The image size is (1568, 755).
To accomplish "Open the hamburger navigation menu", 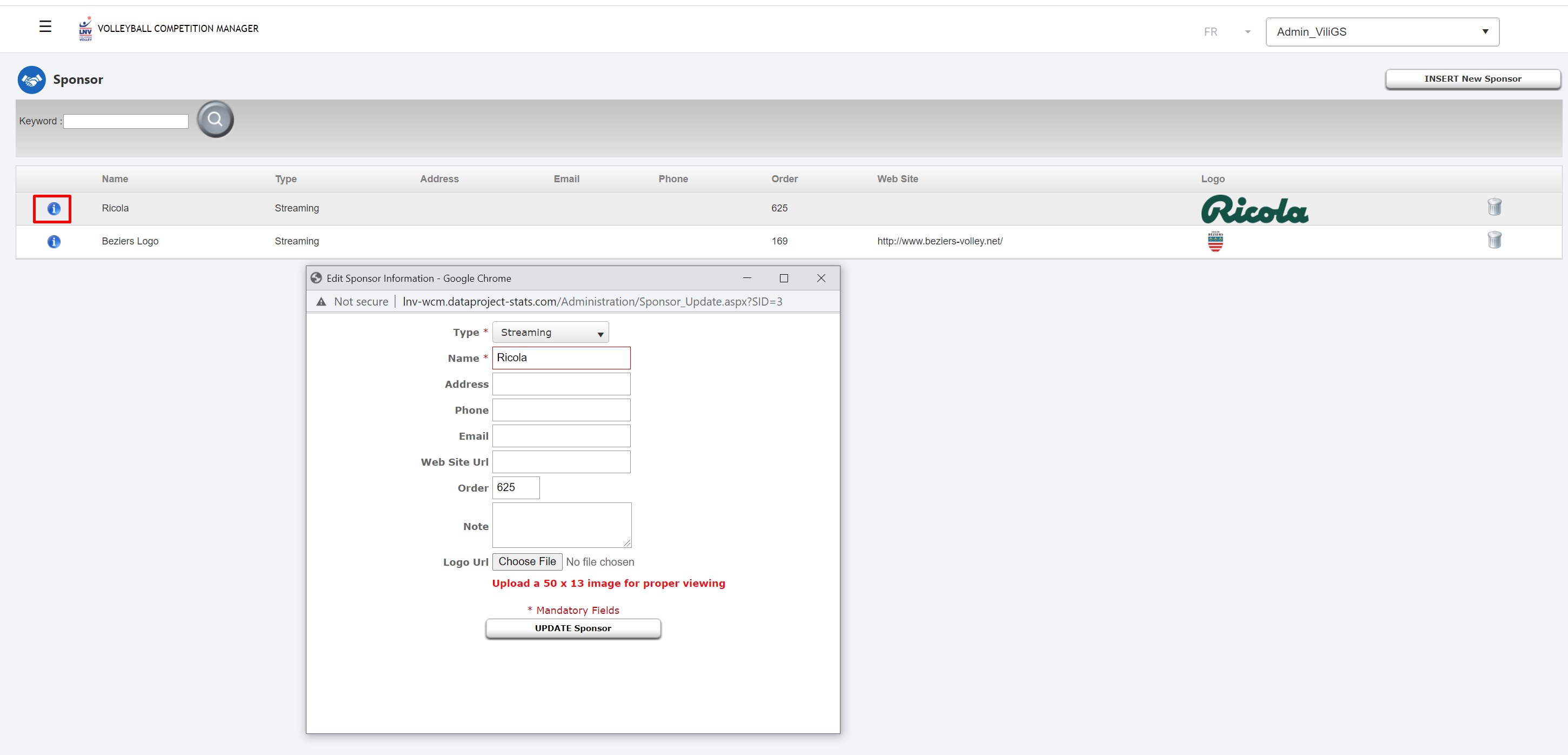I will pyautogui.click(x=45, y=26).
